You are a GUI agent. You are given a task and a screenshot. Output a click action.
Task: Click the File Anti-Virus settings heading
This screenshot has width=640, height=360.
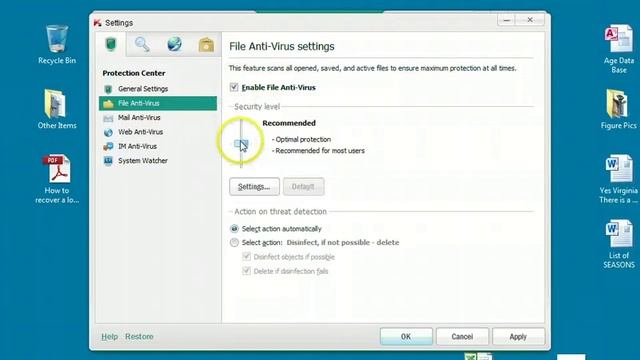(x=282, y=46)
